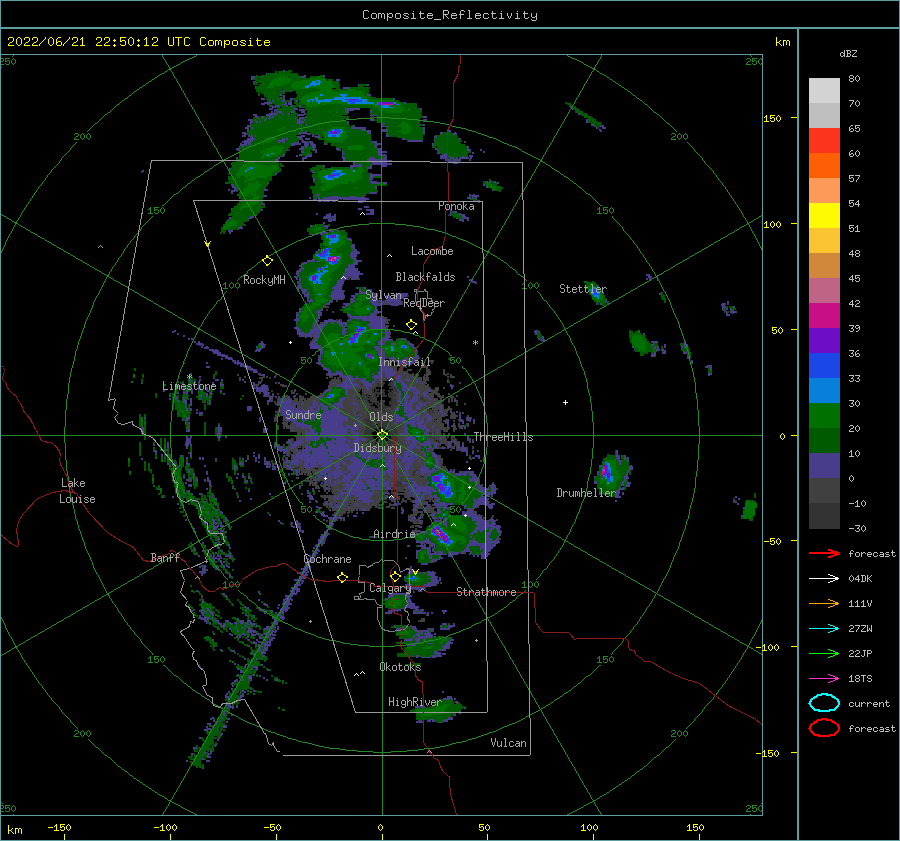The height and width of the screenshot is (841, 900).
Task: Click the Composite_Reflectivity title
Action: tap(449, 15)
